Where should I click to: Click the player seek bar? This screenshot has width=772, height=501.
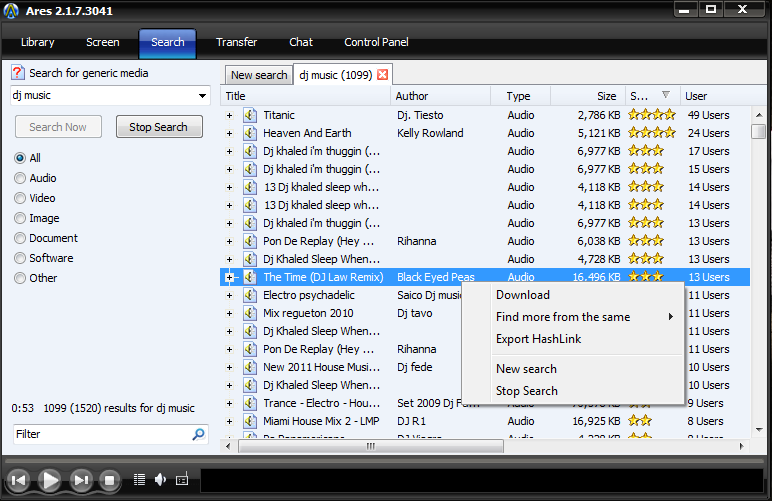click(385, 460)
